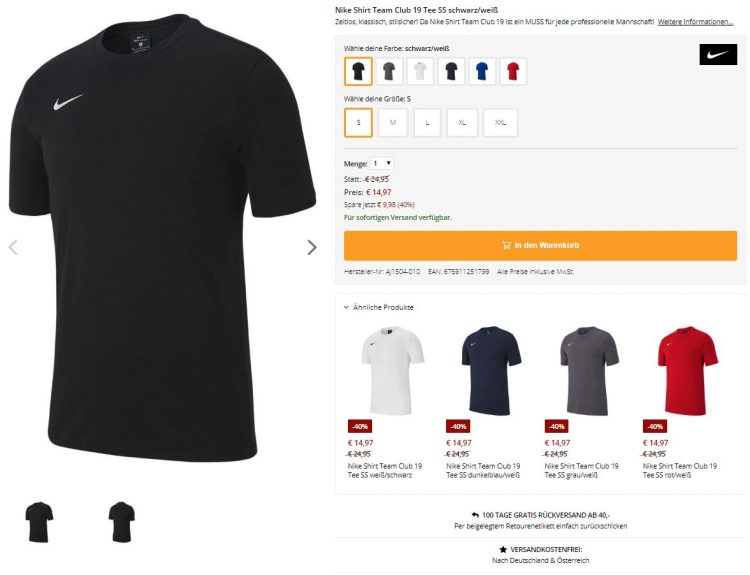This screenshot has height=575, width=750.
Task: Click the star icon next to Versandkostenfrei
Action: point(503,550)
